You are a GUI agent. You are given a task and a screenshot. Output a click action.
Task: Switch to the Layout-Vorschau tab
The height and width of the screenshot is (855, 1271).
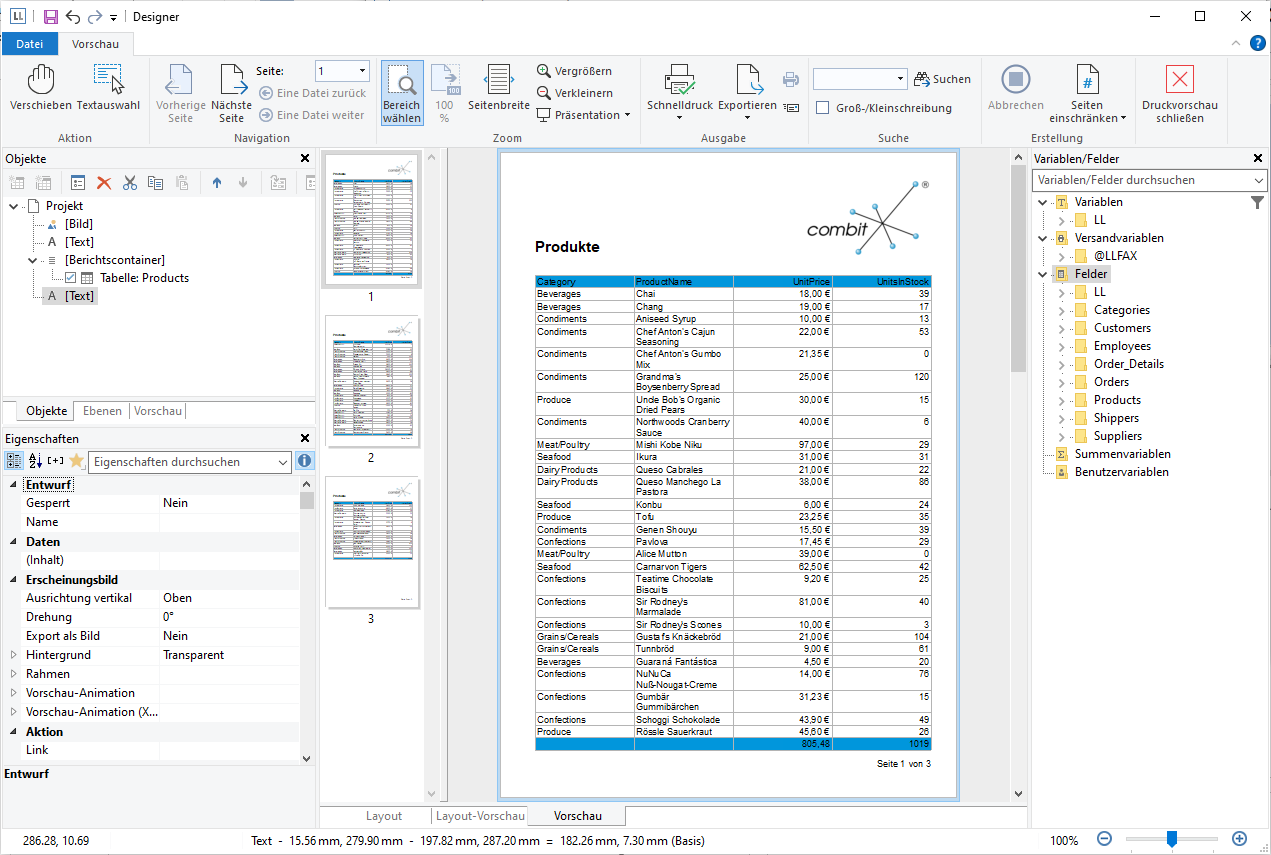481,816
